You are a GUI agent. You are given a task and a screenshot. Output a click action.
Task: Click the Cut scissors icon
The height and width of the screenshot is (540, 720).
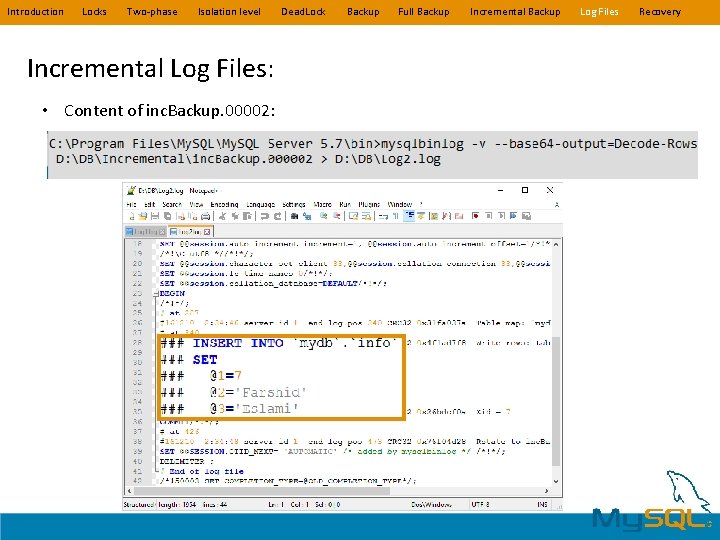(x=222, y=216)
